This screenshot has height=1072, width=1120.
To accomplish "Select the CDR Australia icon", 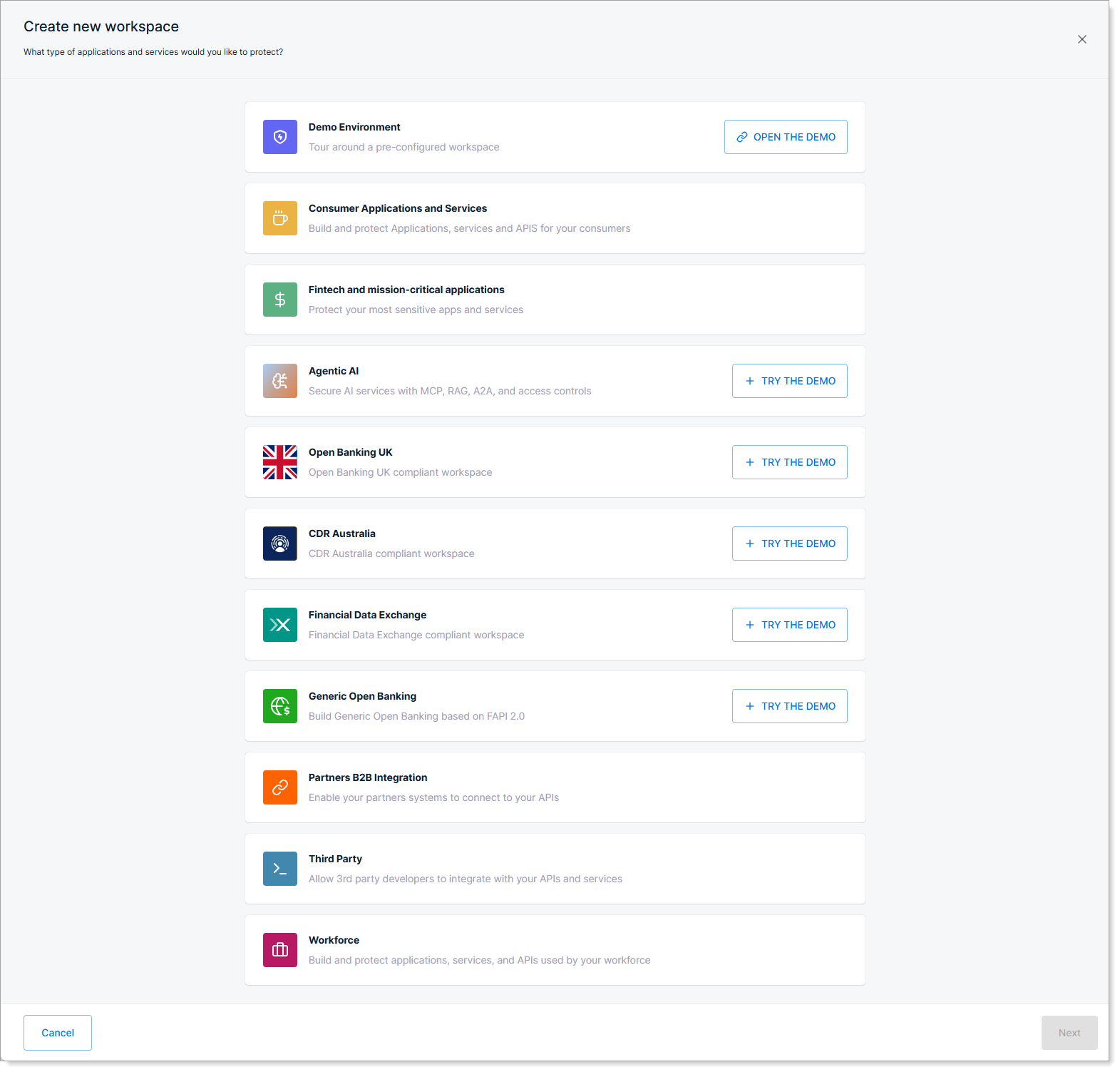I will pyautogui.click(x=279, y=543).
